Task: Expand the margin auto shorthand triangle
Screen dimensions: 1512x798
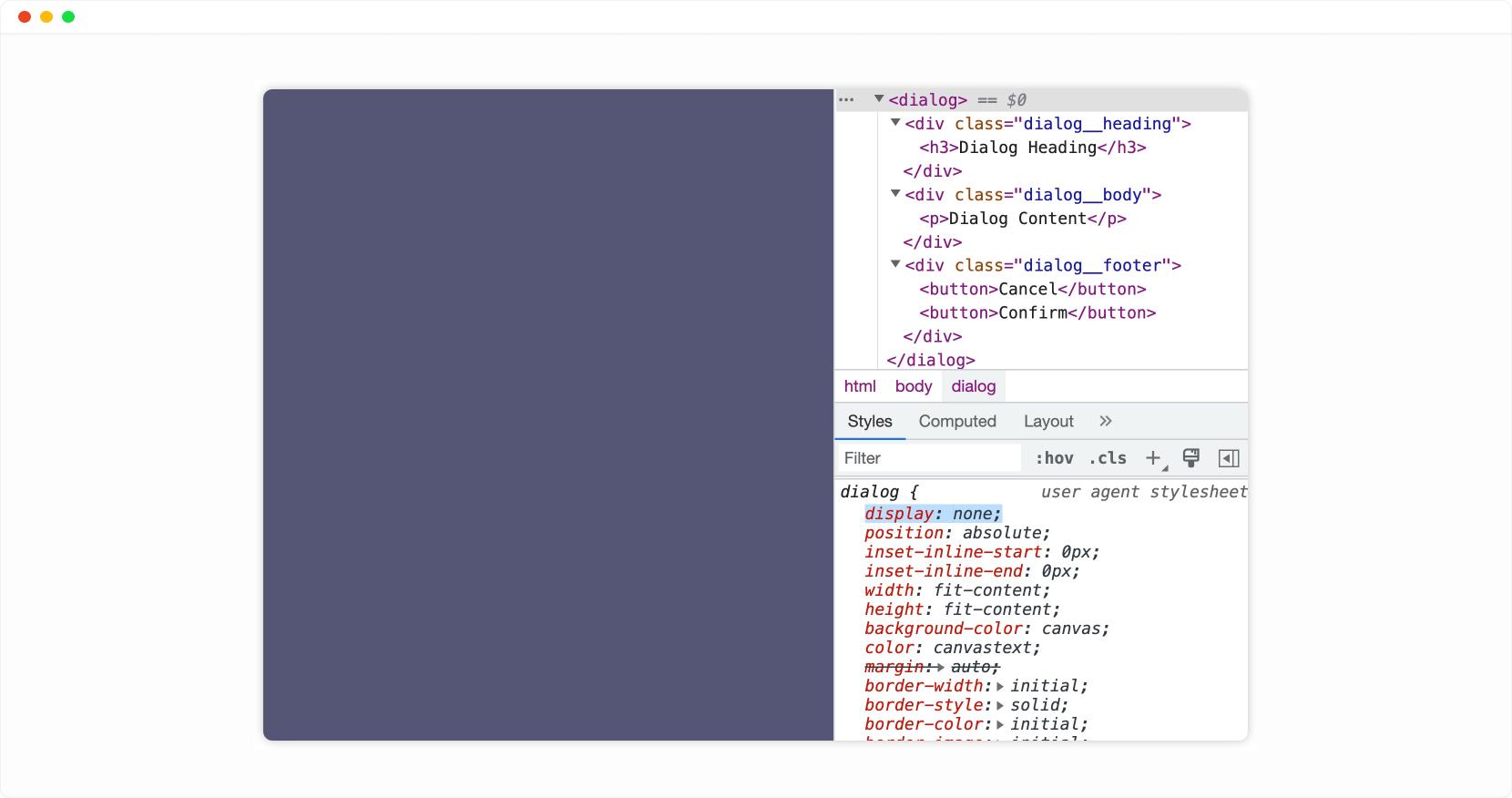Action: tap(941, 668)
